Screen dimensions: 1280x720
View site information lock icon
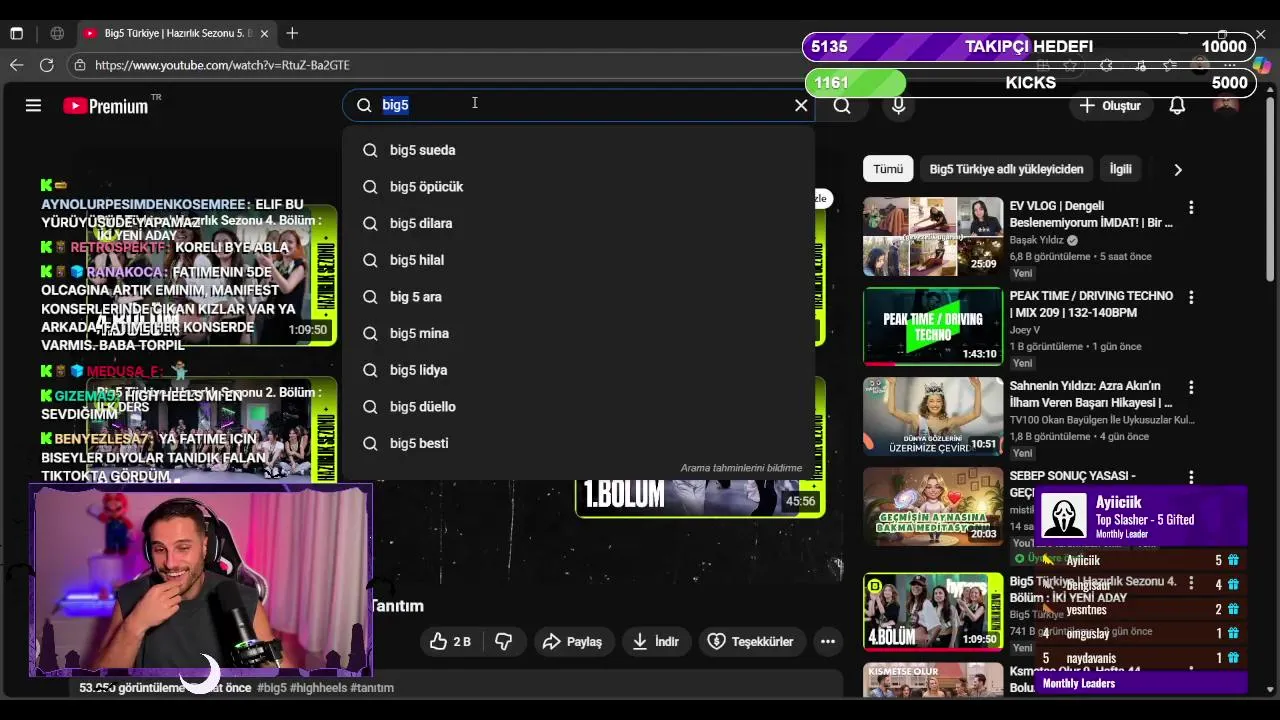tap(80, 65)
